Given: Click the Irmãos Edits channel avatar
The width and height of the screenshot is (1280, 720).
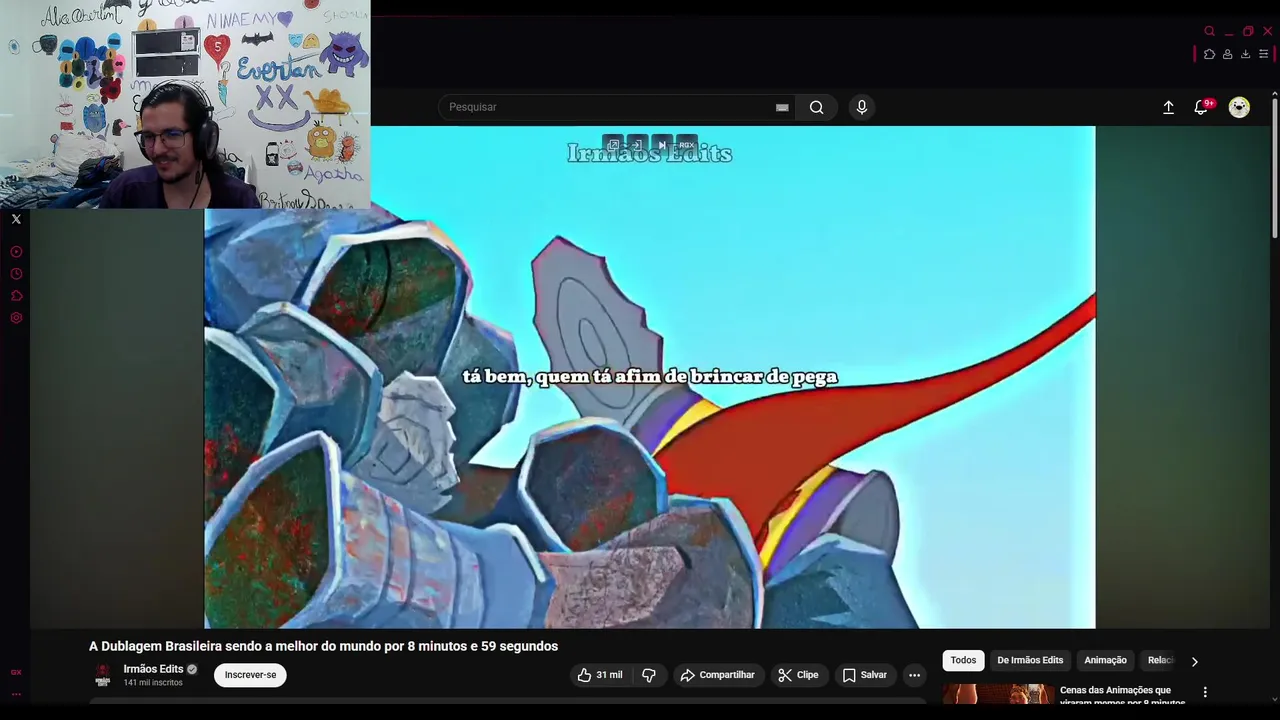Looking at the screenshot, I should (103, 675).
